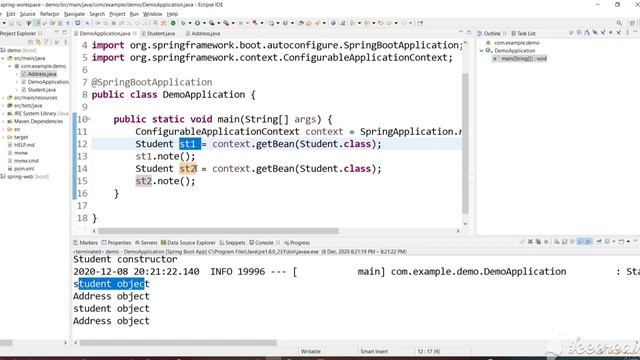This screenshot has width=640, height=360.
Task: Open the Display Selected Console dropdown
Action: point(613,242)
